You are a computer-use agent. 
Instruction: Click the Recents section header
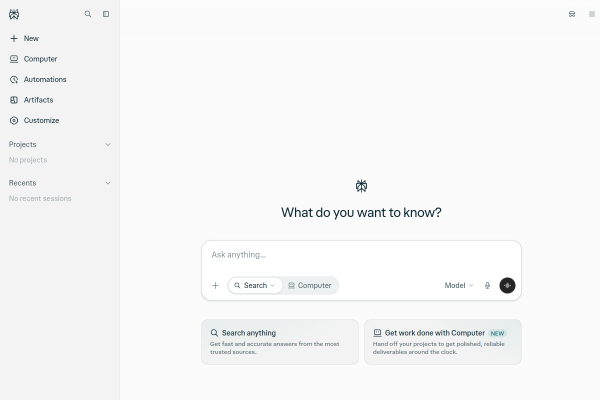pyautogui.click(x=23, y=183)
